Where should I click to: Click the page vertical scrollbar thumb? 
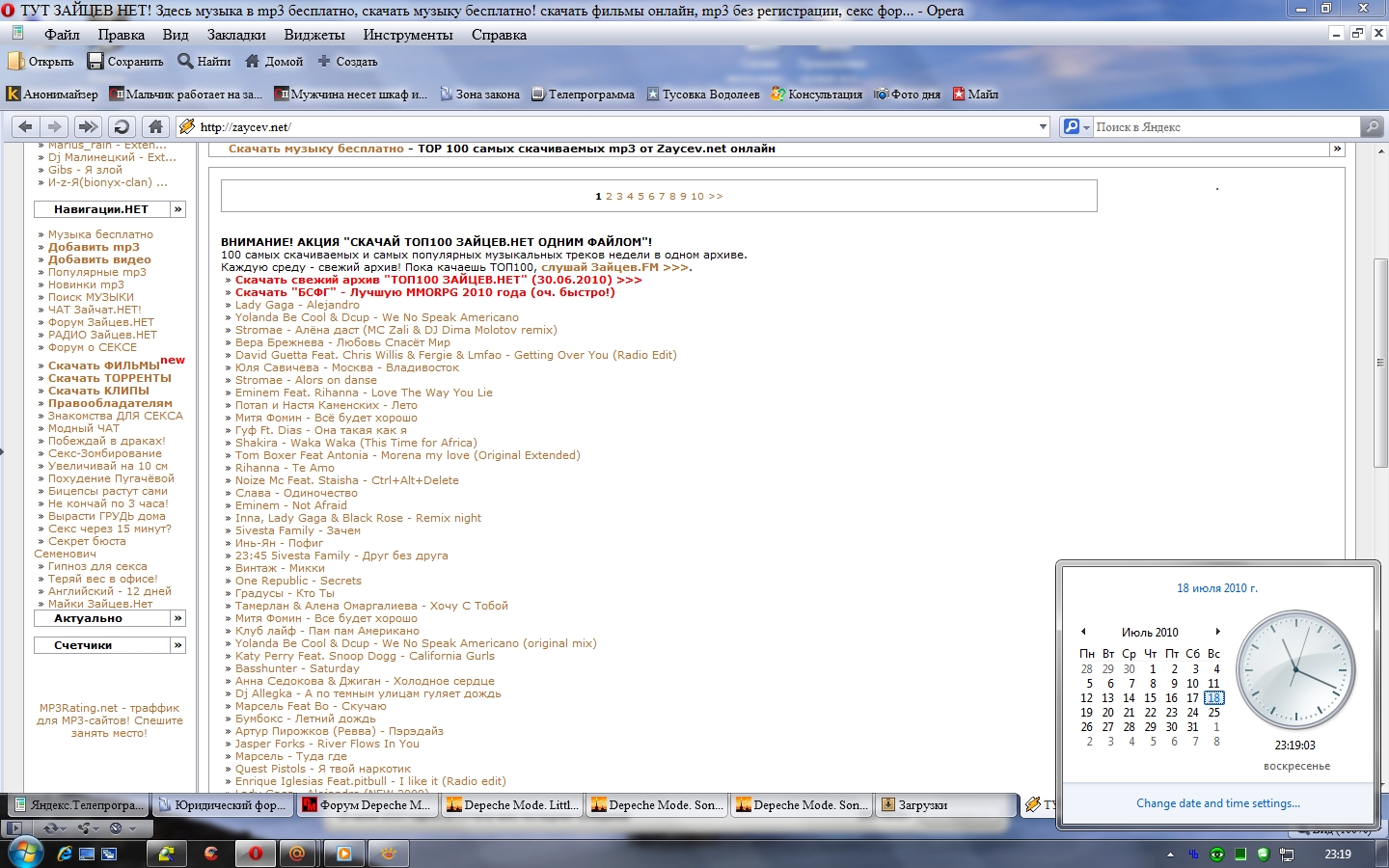(x=1380, y=363)
